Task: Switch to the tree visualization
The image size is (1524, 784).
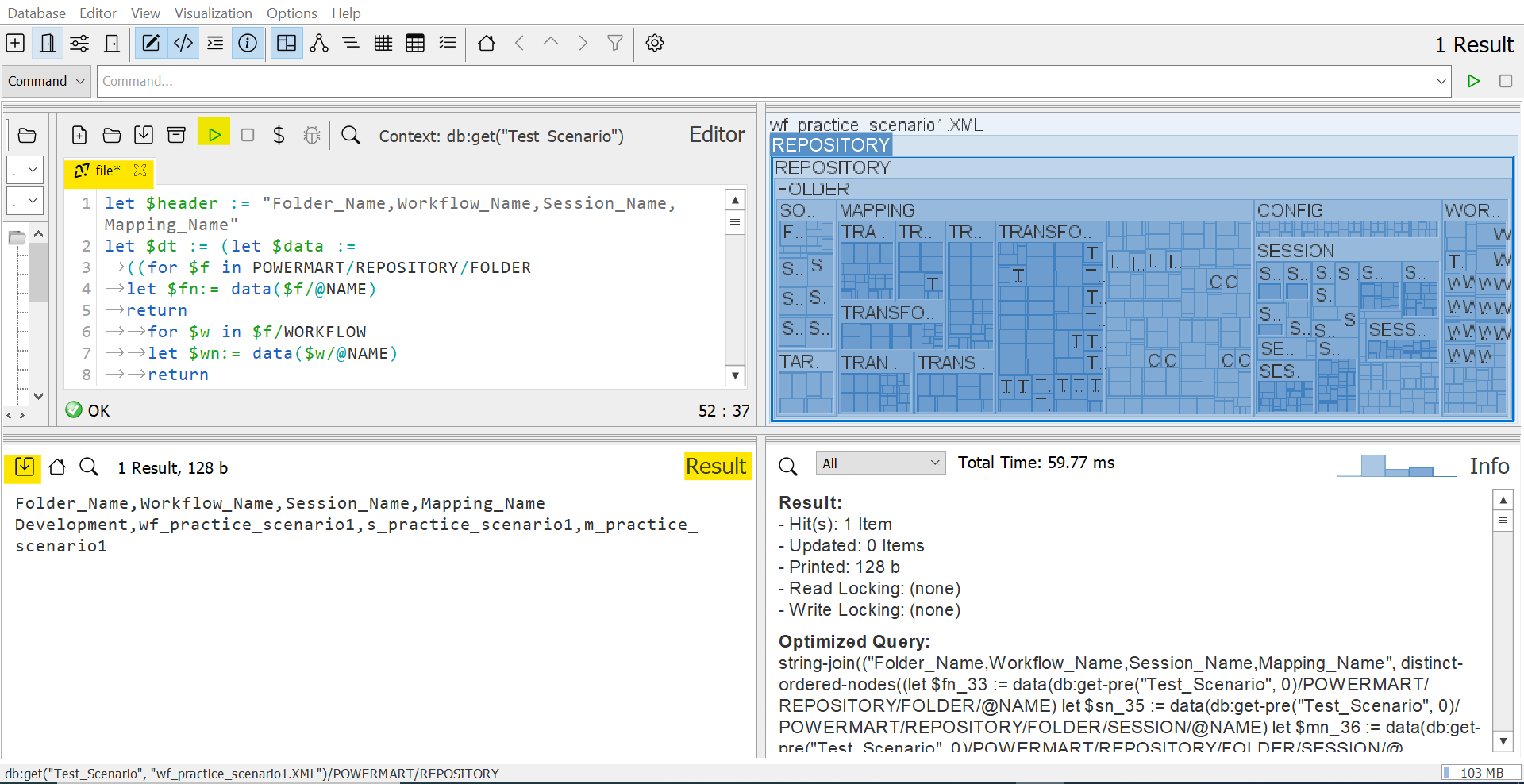Action: (x=319, y=43)
